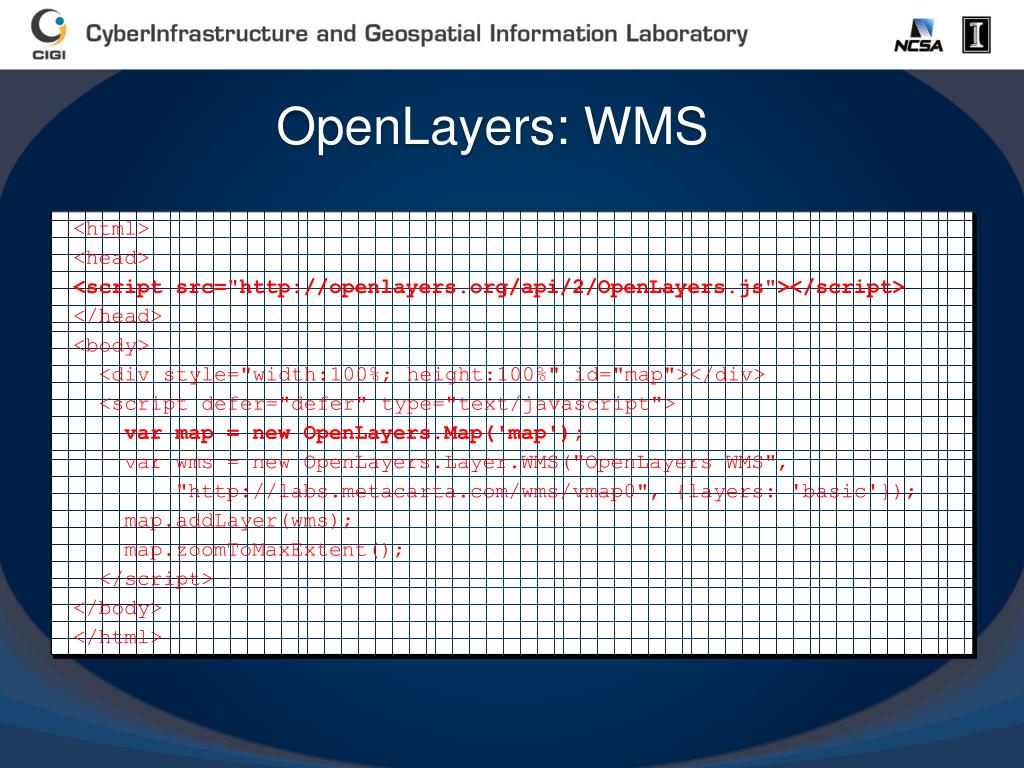Click the labs.metacarta.com wms URL line

545,491
